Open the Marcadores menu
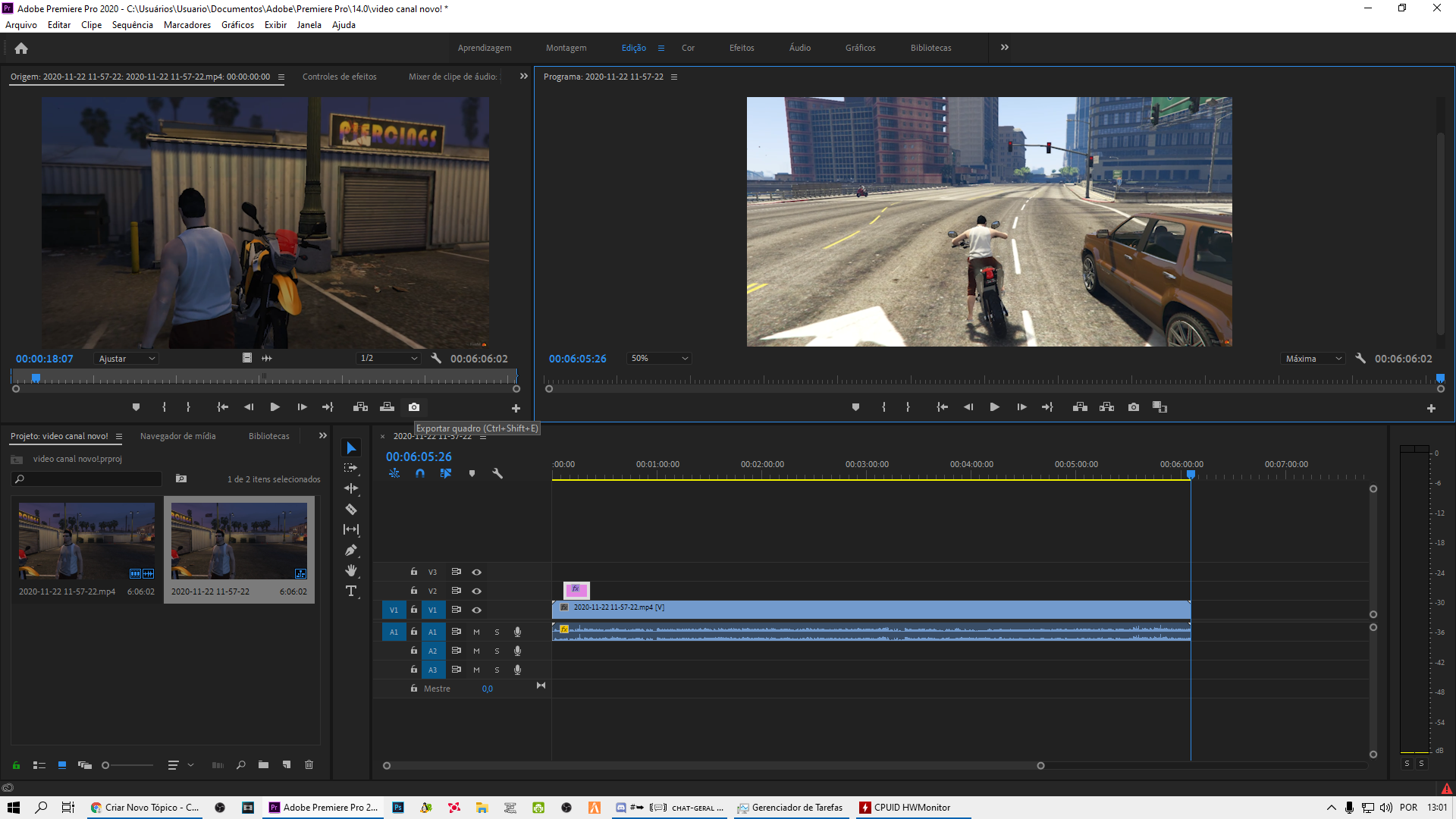Image resolution: width=1456 pixels, height=819 pixels. pyautogui.click(x=187, y=25)
